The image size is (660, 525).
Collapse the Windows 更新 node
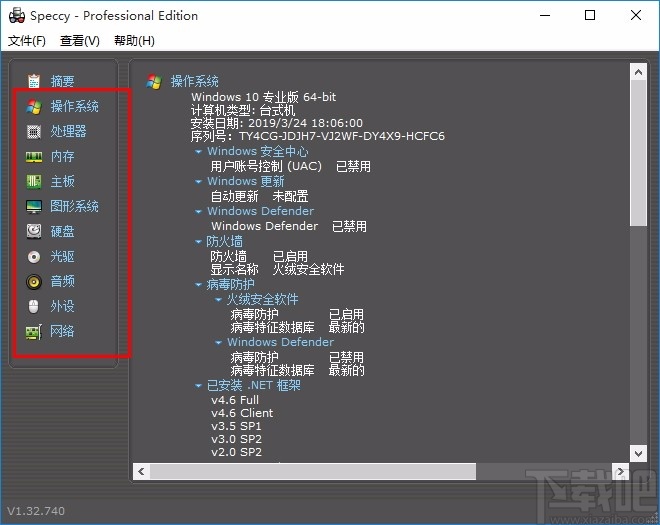(198, 181)
